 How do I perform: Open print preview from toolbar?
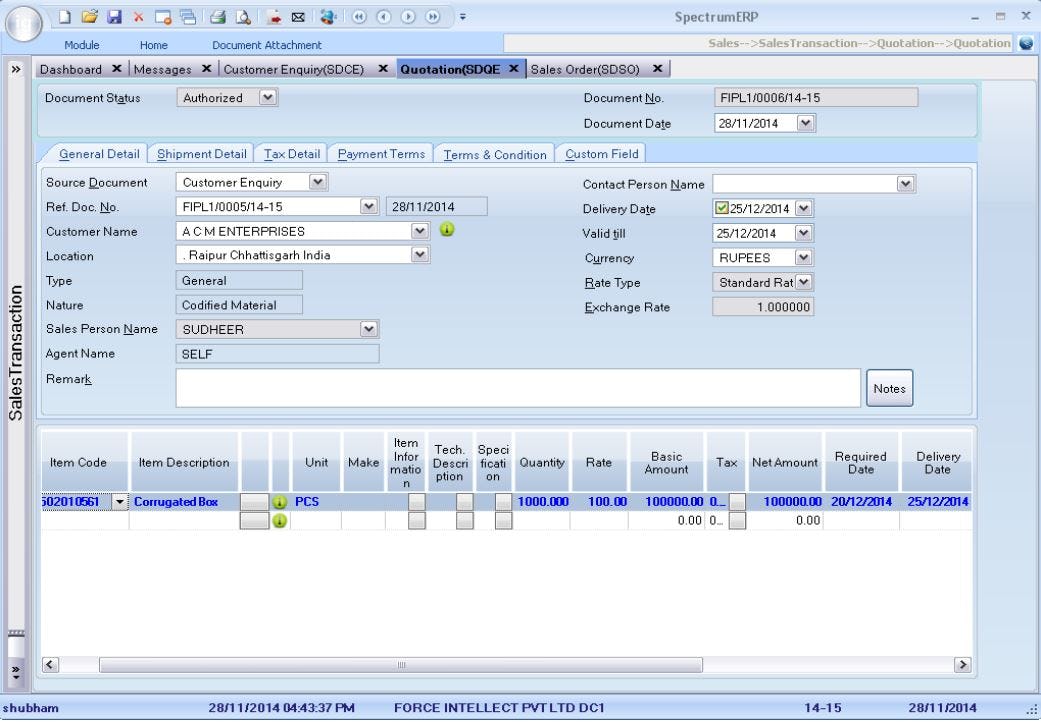click(242, 15)
